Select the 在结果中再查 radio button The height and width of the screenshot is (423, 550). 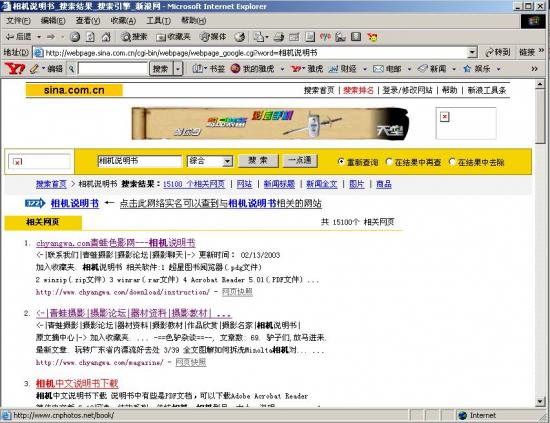tap(389, 162)
